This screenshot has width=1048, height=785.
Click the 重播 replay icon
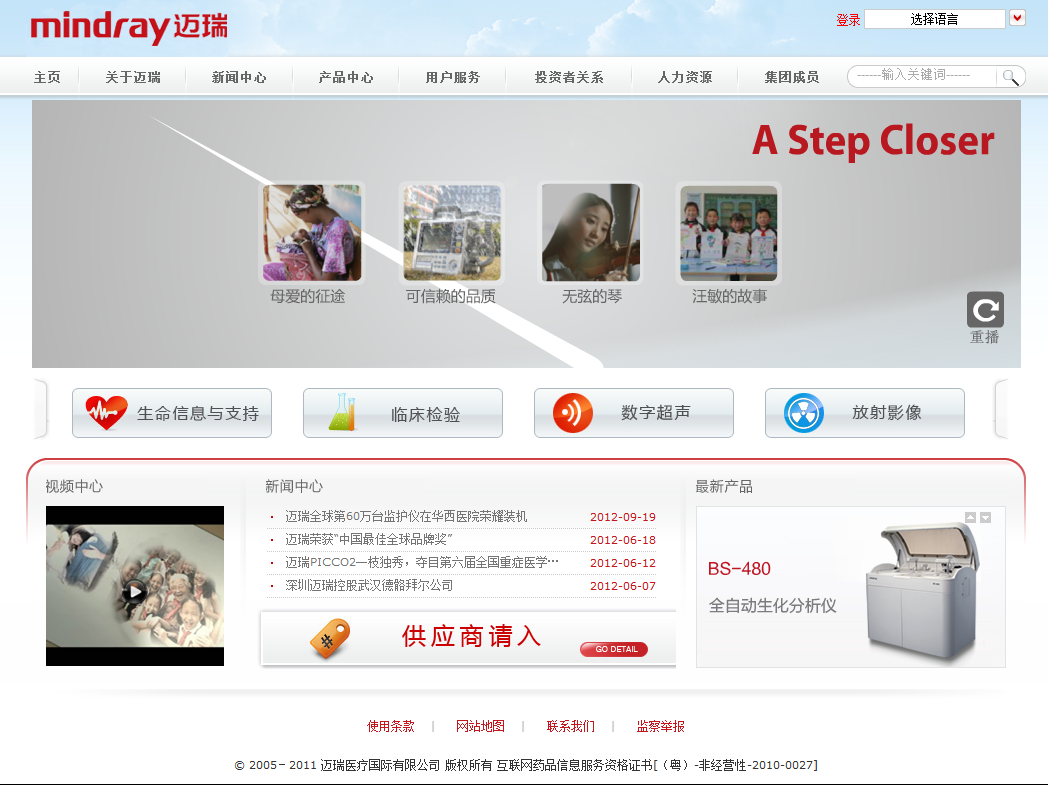[x=985, y=309]
